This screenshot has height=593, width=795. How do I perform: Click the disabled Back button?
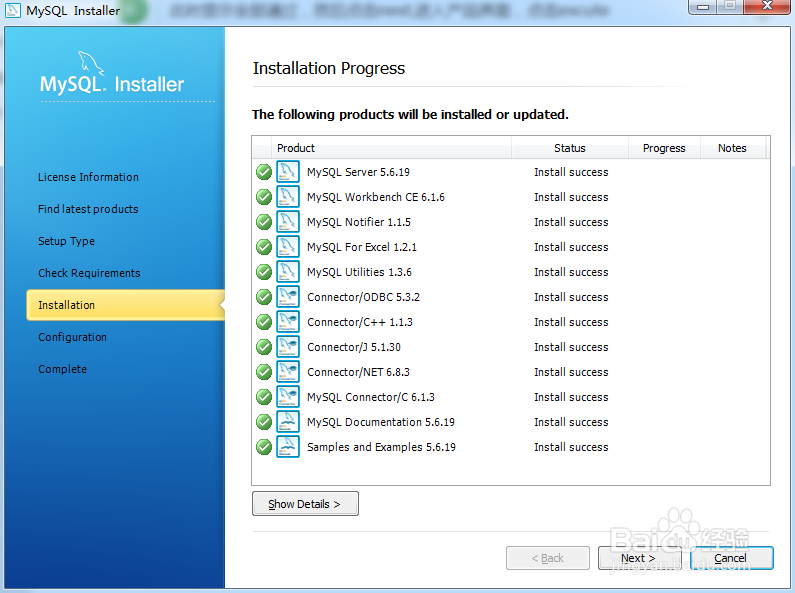click(x=548, y=558)
